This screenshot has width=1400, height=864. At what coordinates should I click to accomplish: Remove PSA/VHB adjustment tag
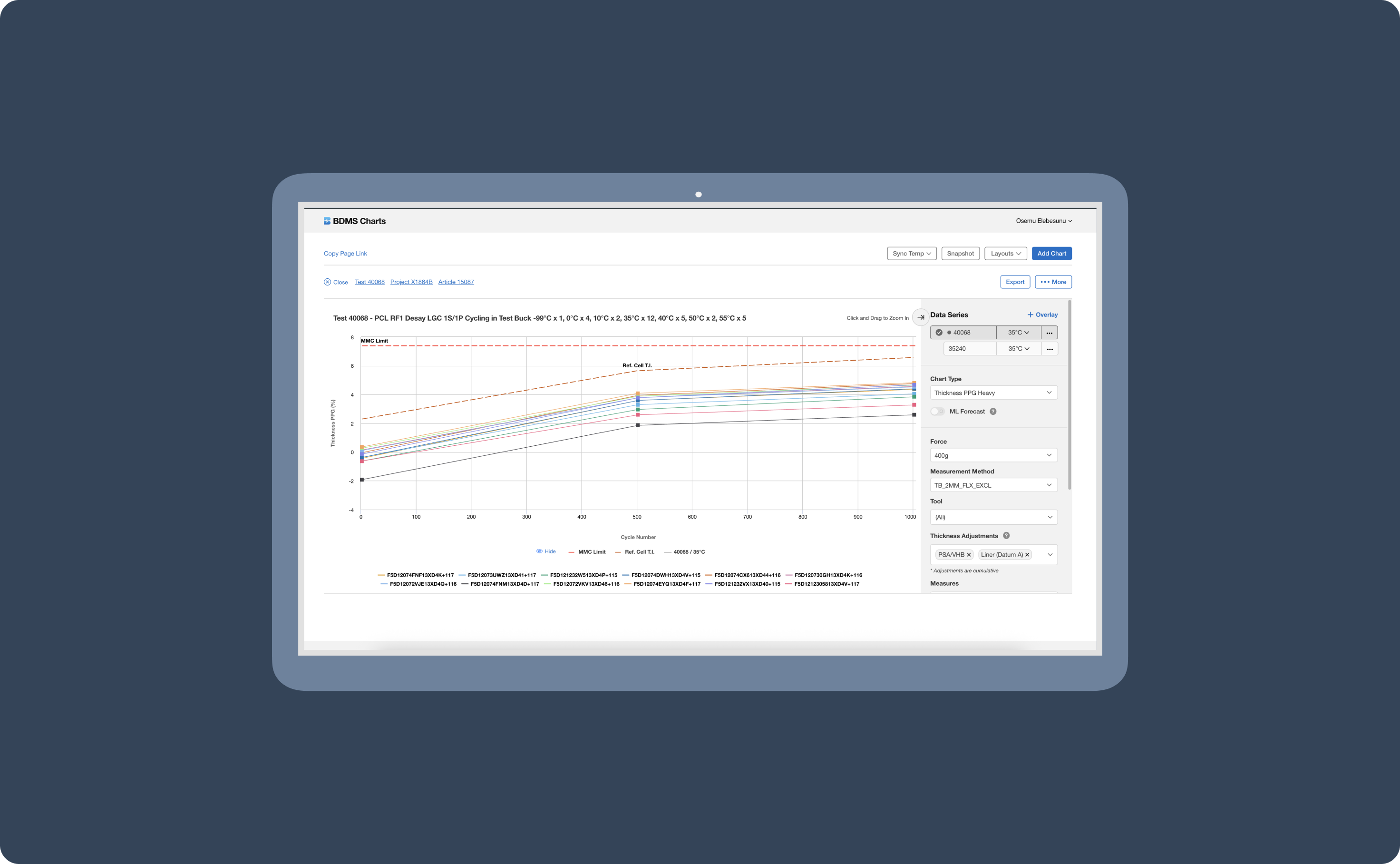pyautogui.click(x=969, y=555)
